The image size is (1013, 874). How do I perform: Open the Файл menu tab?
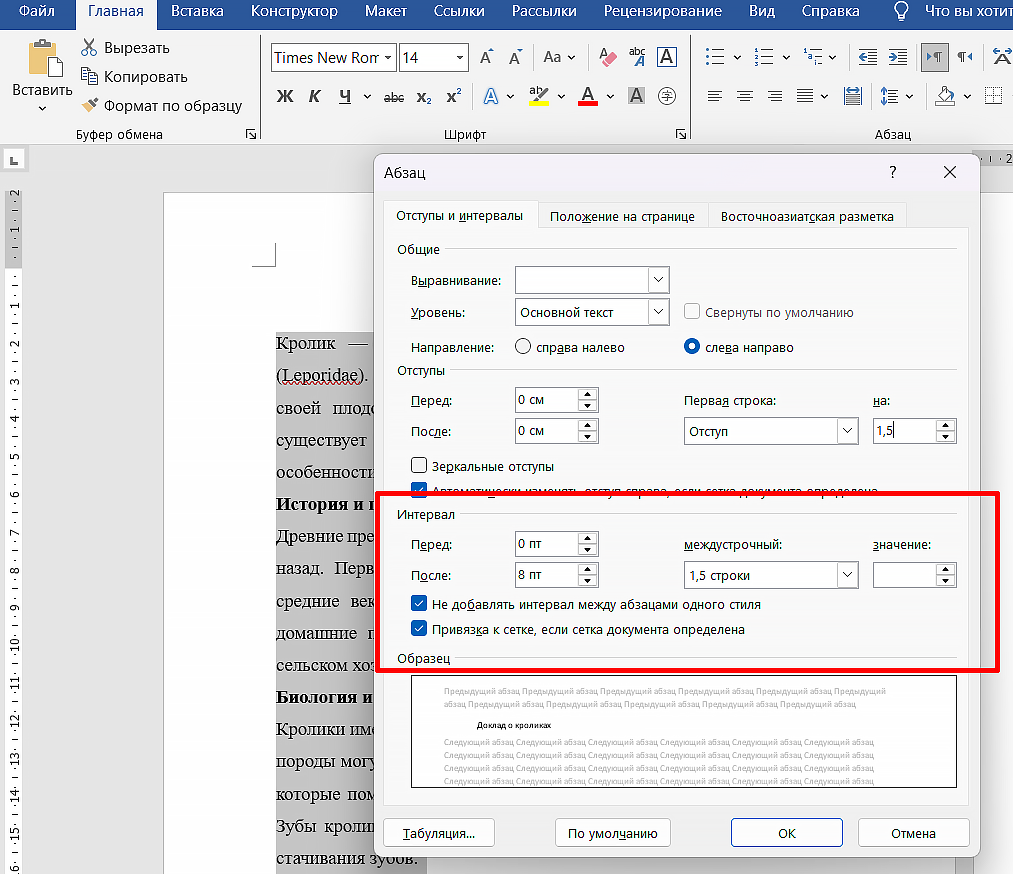point(37,12)
